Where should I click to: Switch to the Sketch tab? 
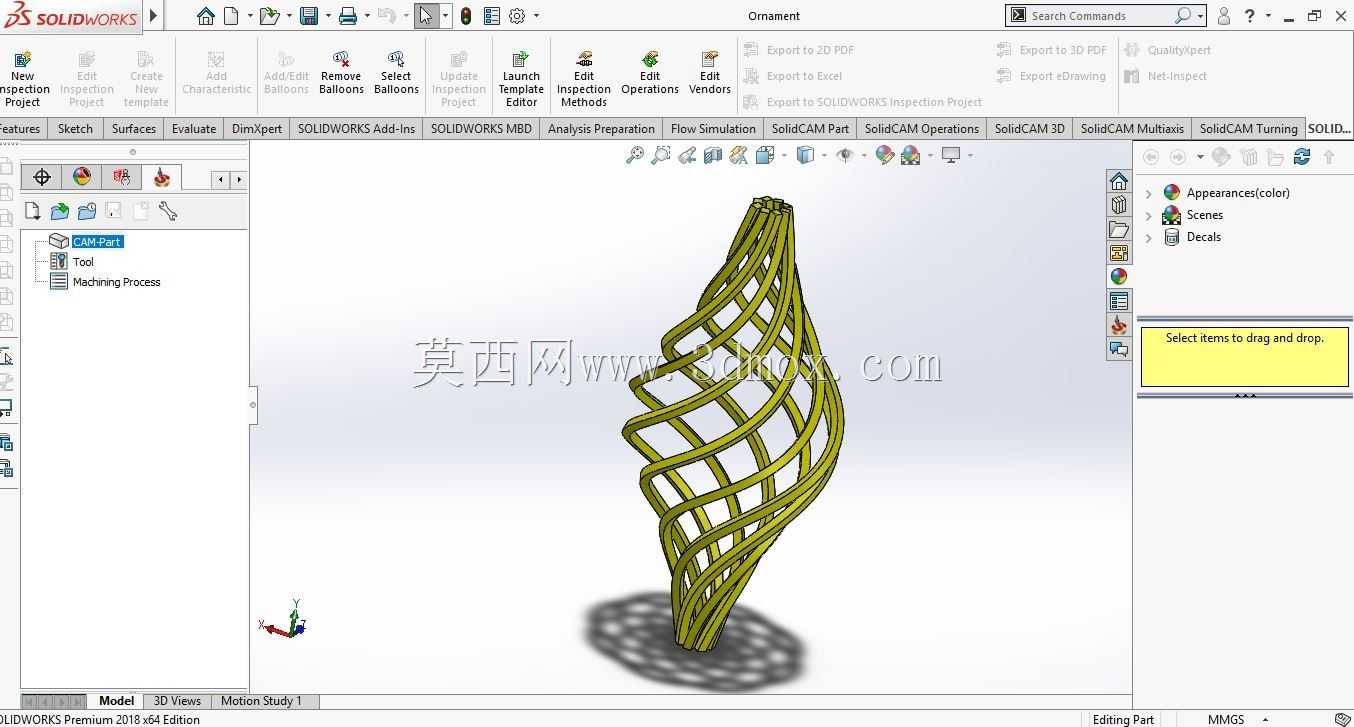(x=75, y=128)
